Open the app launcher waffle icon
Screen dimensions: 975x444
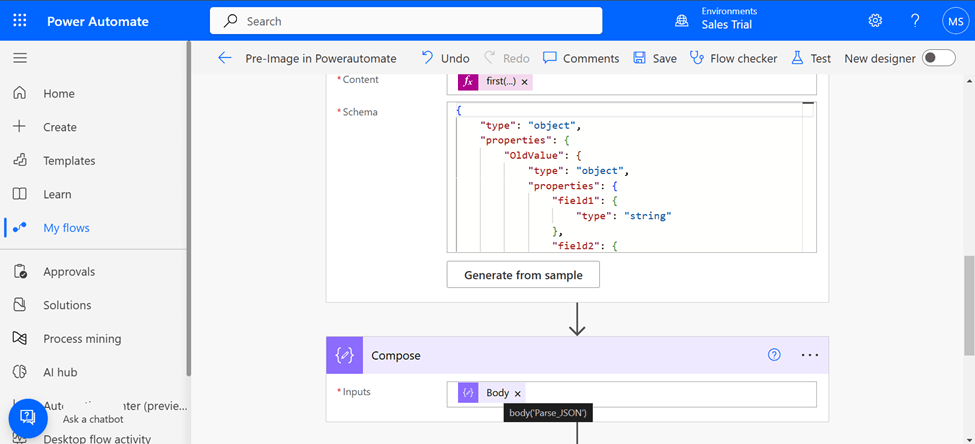(21, 21)
